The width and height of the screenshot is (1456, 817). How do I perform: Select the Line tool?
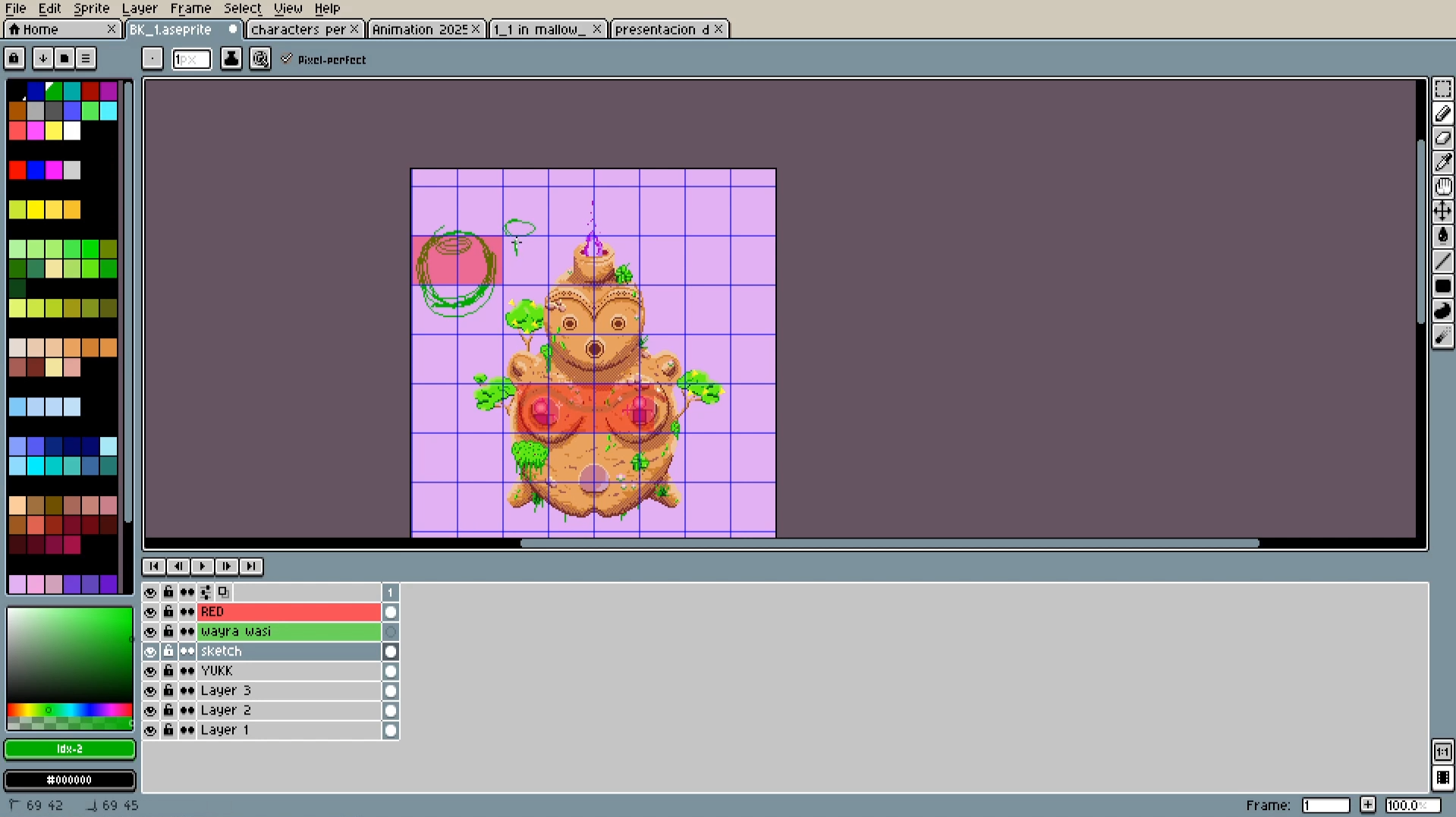pyautogui.click(x=1442, y=261)
